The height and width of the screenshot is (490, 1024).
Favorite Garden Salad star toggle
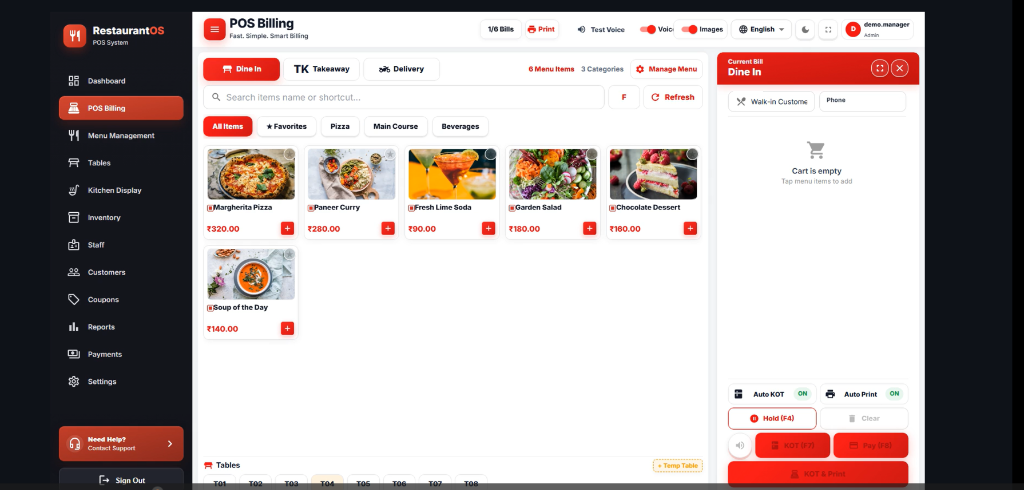coord(592,154)
